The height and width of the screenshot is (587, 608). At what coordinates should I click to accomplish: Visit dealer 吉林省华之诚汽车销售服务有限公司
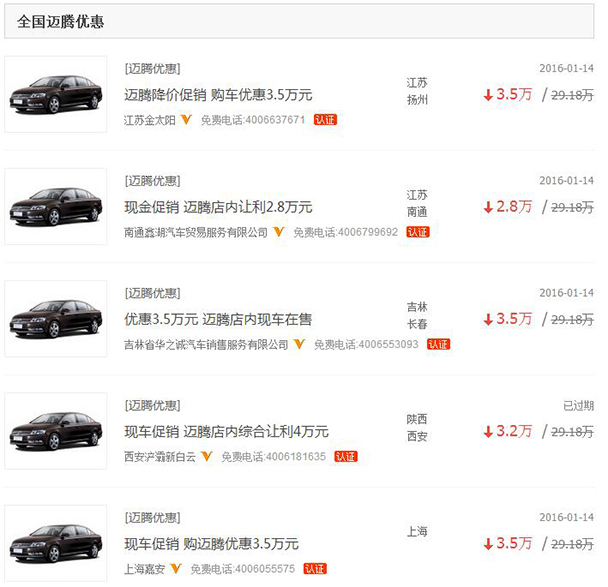coord(206,345)
